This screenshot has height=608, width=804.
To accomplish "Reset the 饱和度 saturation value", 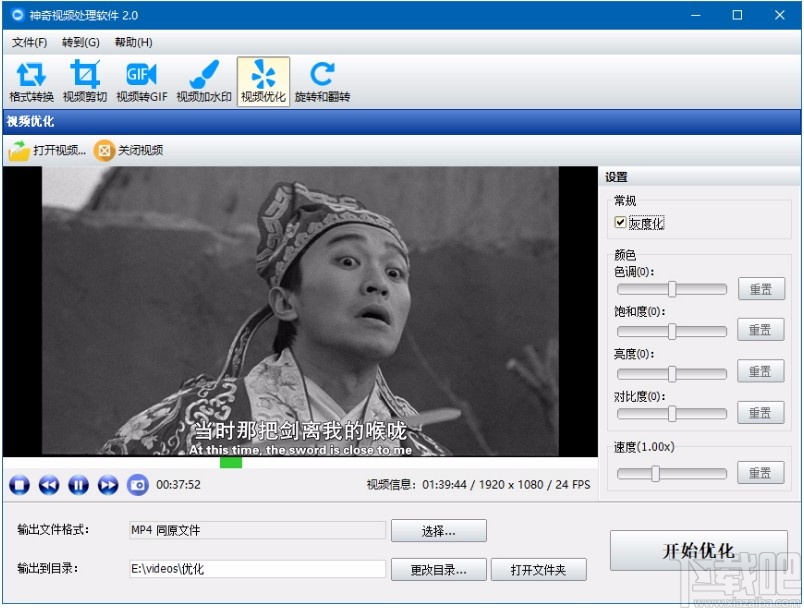I will (x=761, y=330).
